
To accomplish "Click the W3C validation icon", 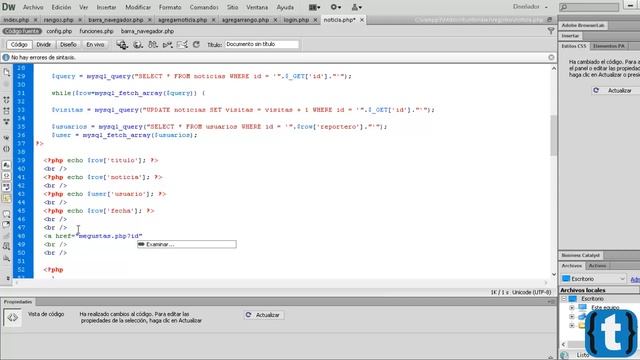I will [168, 44].
